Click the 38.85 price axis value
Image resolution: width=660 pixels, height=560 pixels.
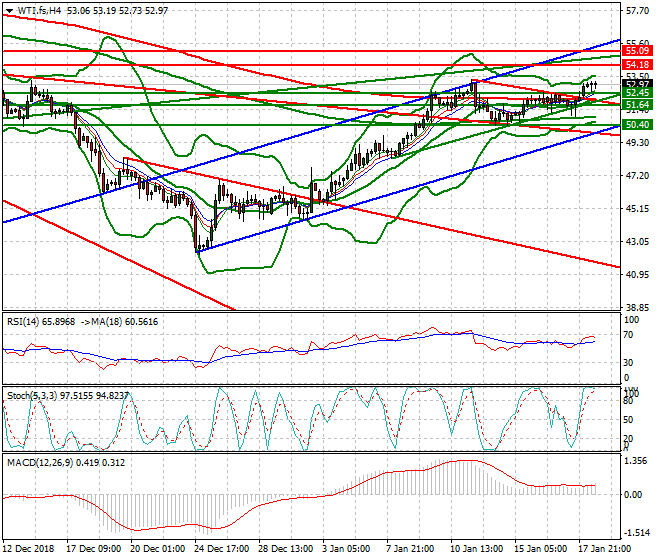pyautogui.click(x=637, y=308)
